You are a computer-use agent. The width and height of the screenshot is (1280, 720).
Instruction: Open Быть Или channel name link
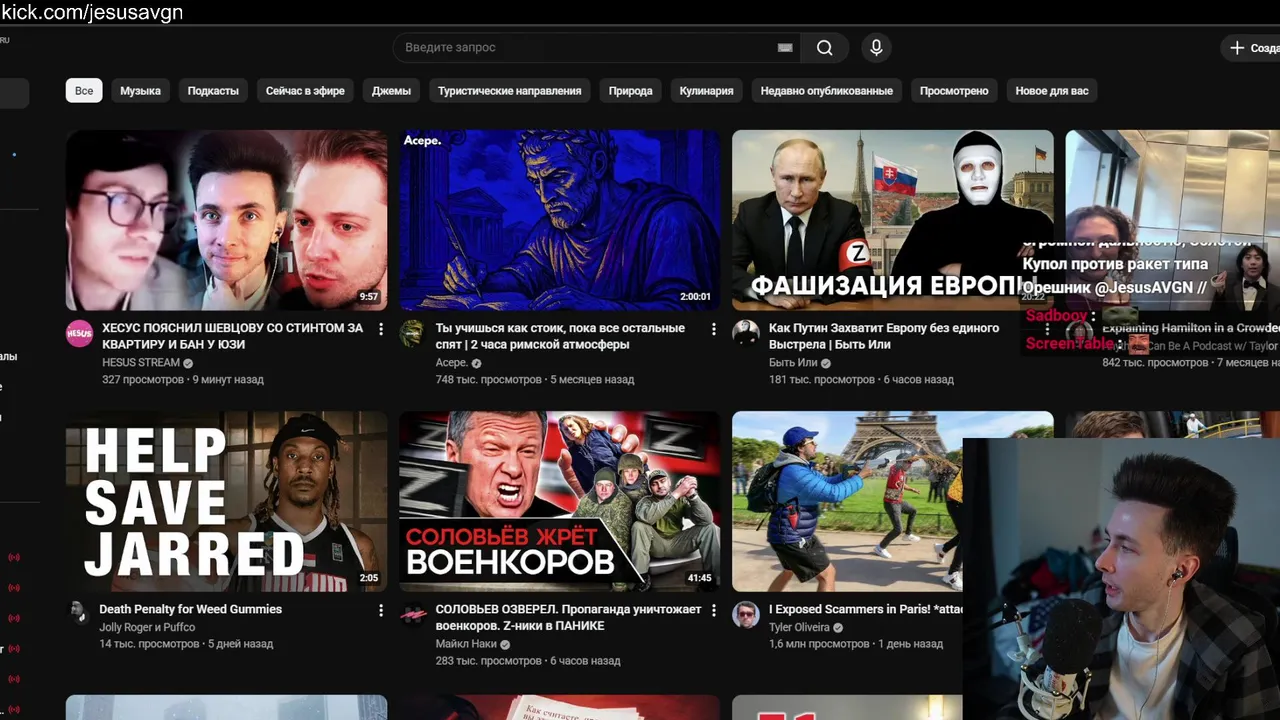point(793,363)
